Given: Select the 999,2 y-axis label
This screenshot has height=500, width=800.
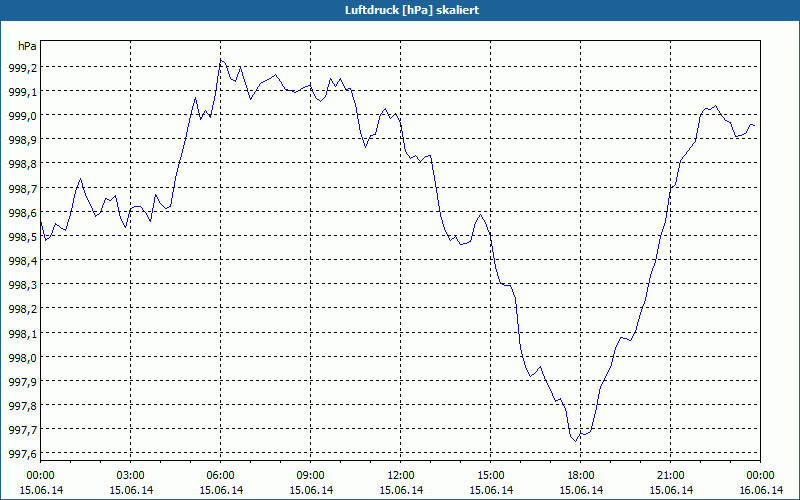Looking at the screenshot, I should pos(22,67).
